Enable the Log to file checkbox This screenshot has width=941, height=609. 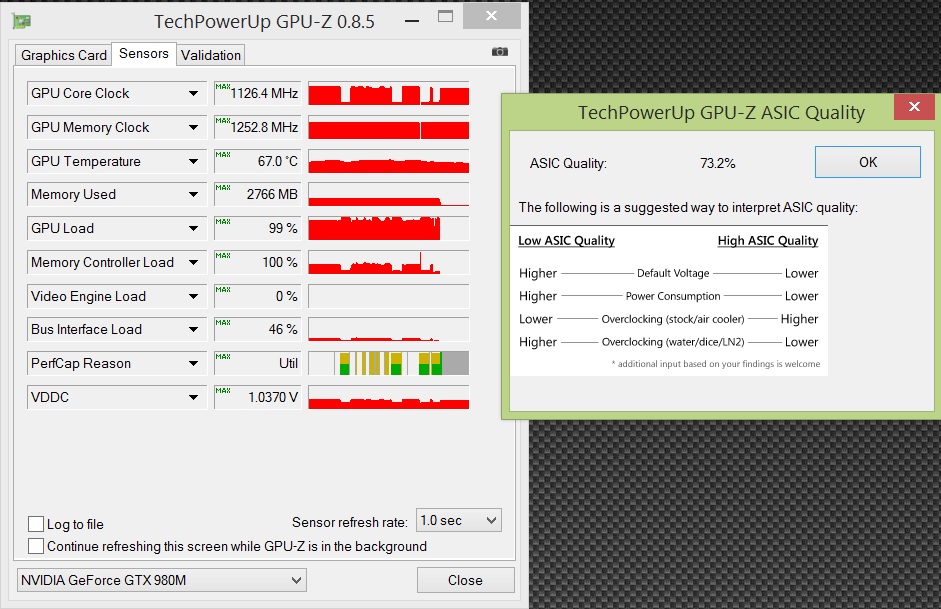[36, 524]
